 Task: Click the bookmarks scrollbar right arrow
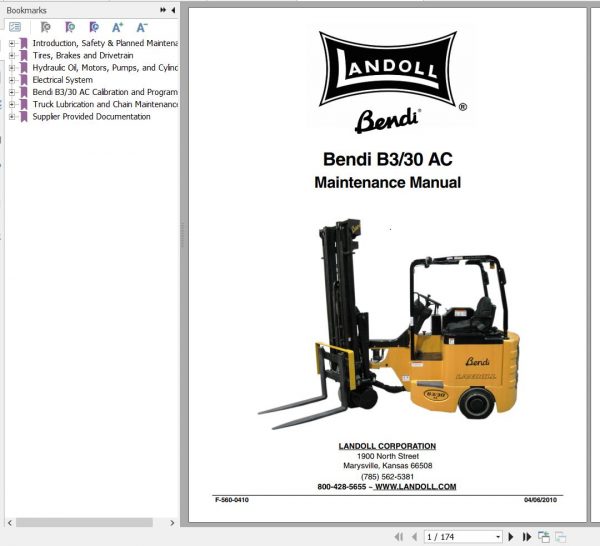click(172, 523)
